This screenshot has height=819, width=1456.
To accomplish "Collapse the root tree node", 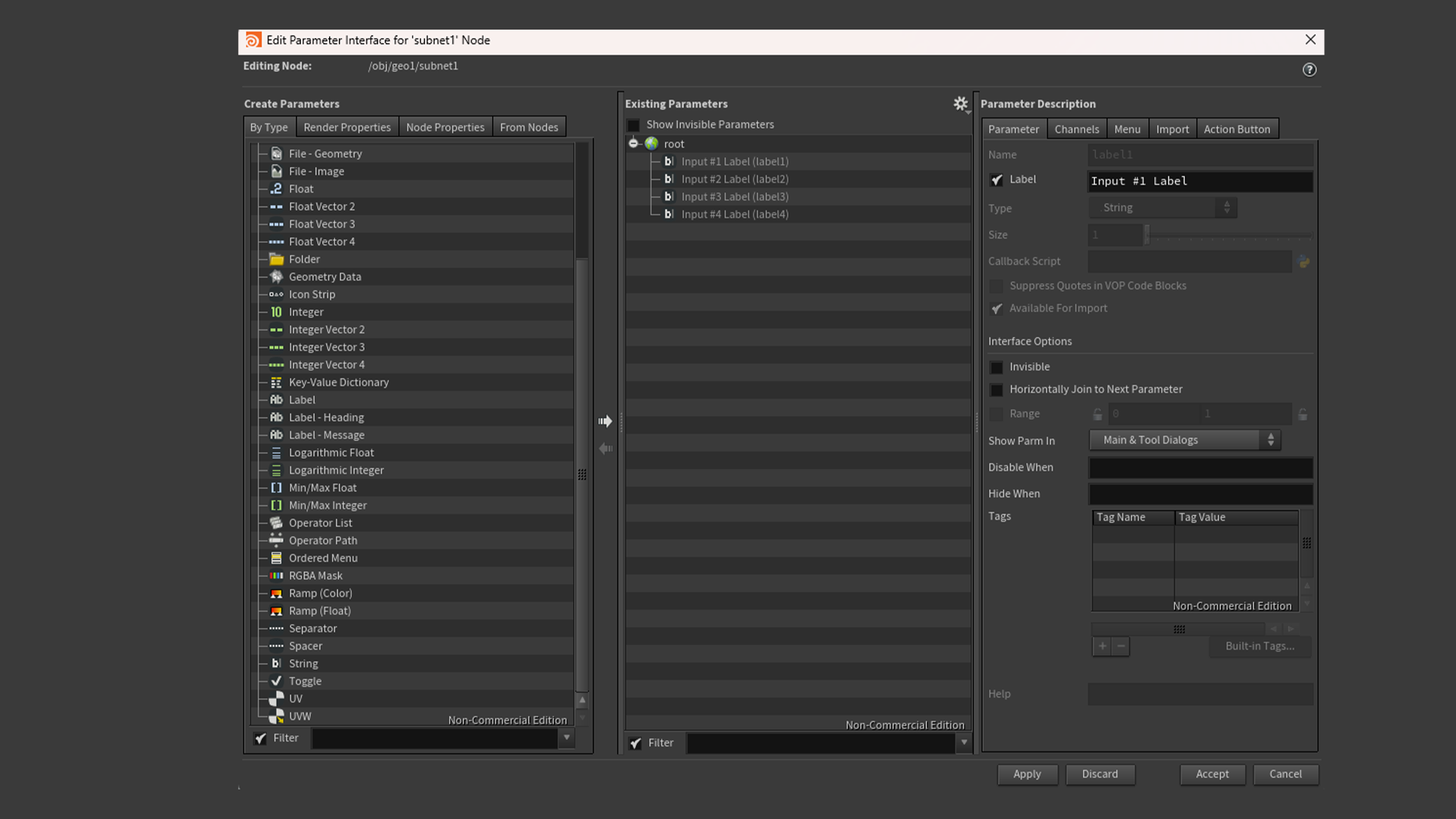I will [633, 143].
